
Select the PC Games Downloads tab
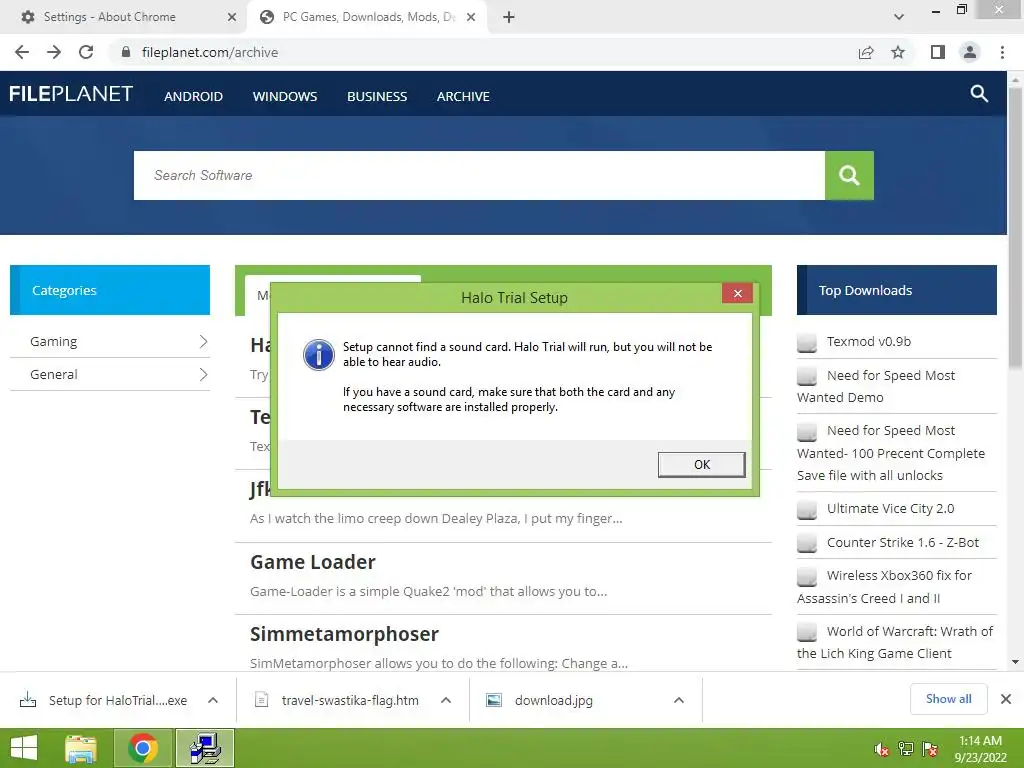[369, 17]
